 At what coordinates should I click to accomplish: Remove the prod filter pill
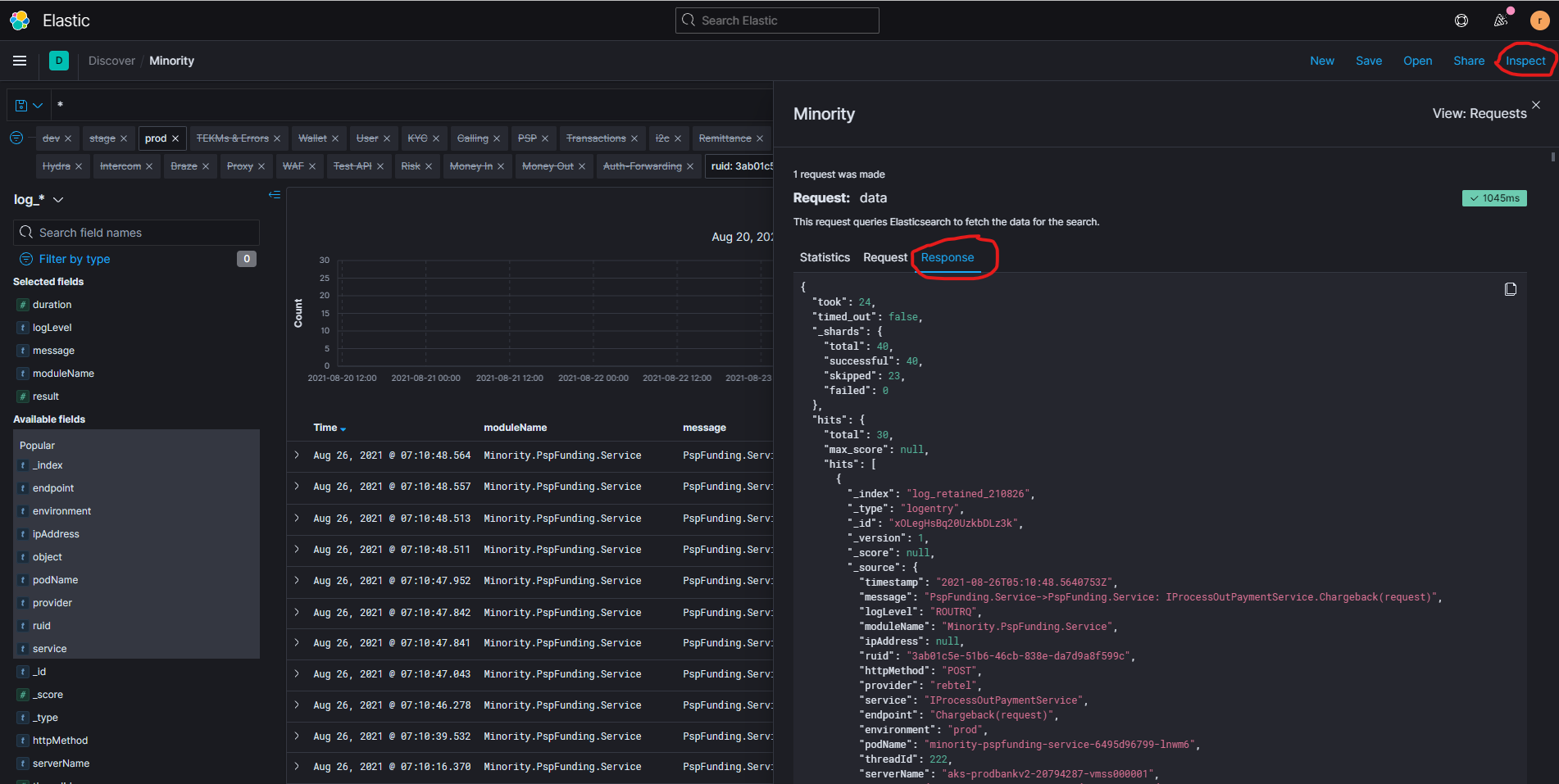pos(175,138)
